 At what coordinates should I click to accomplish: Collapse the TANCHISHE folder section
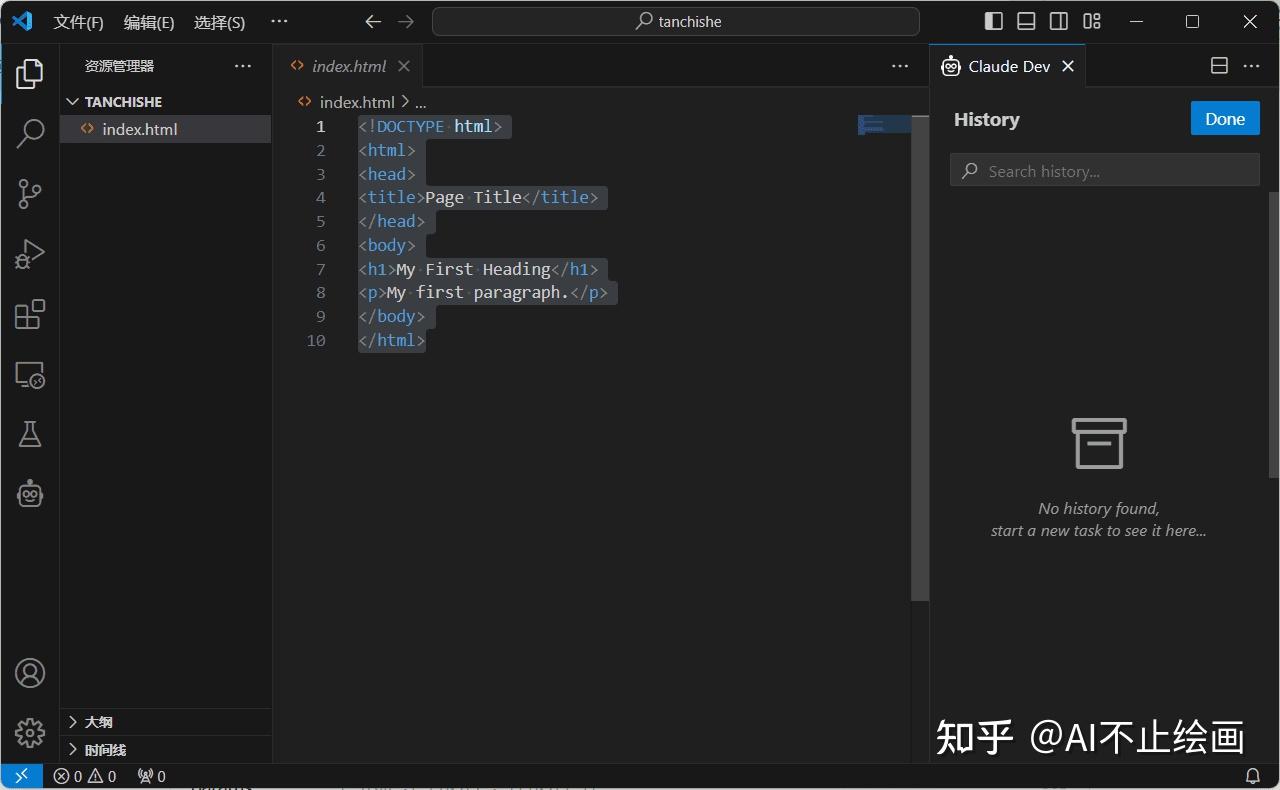(166, 102)
